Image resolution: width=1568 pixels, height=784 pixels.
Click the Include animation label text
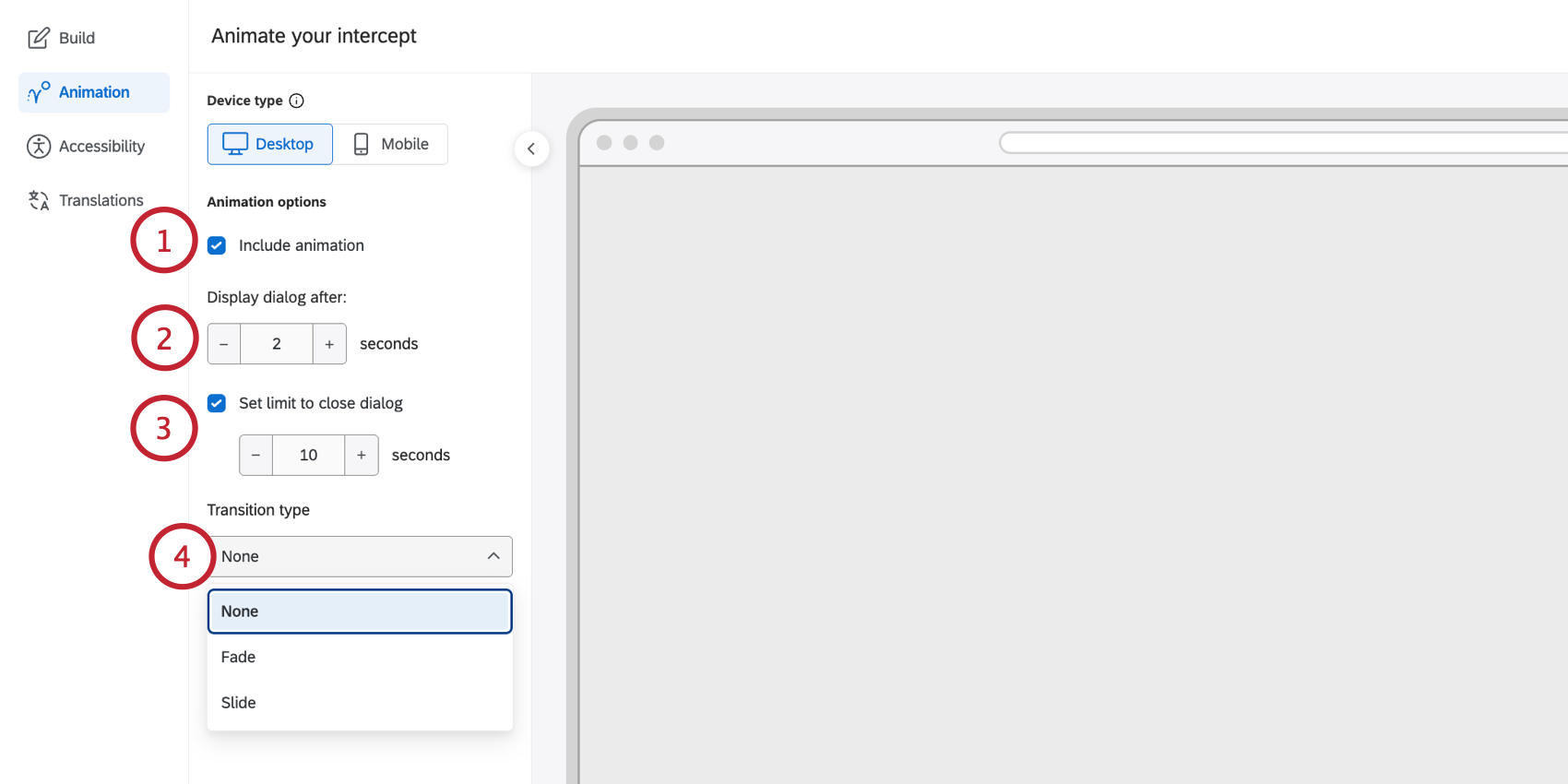pyautogui.click(x=302, y=245)
